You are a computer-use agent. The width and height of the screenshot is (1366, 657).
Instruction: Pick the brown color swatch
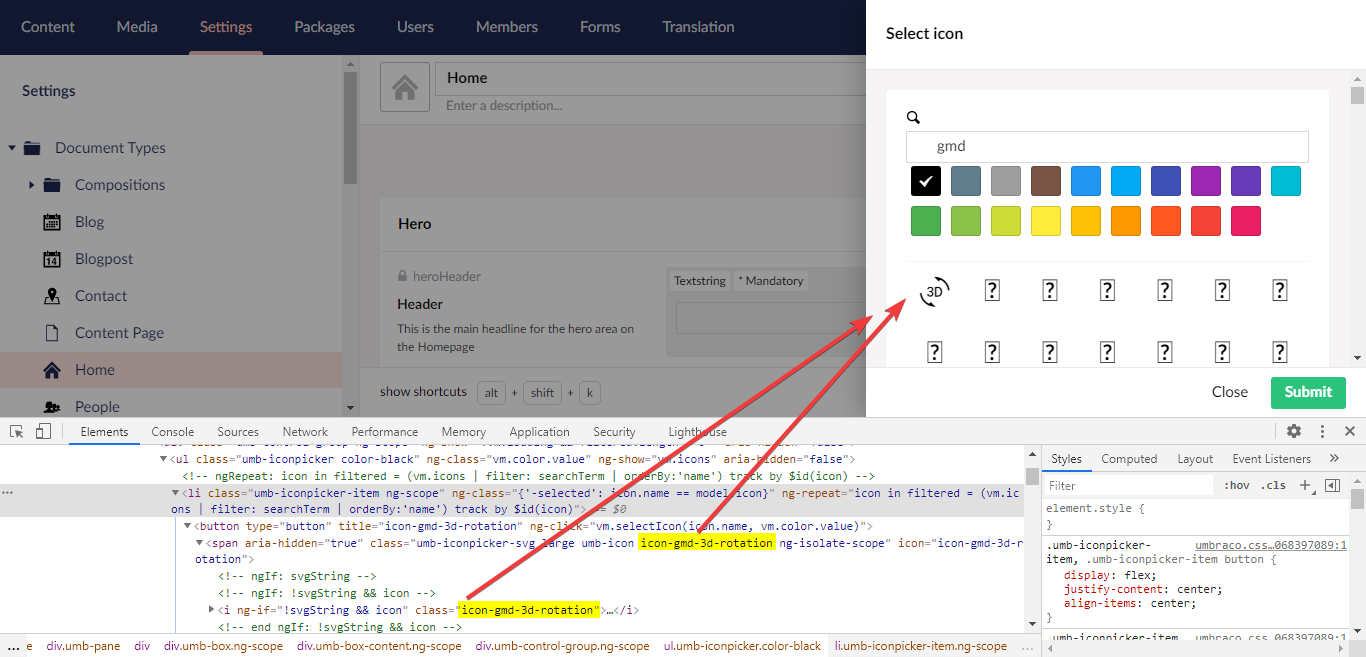pos(1046,181)
